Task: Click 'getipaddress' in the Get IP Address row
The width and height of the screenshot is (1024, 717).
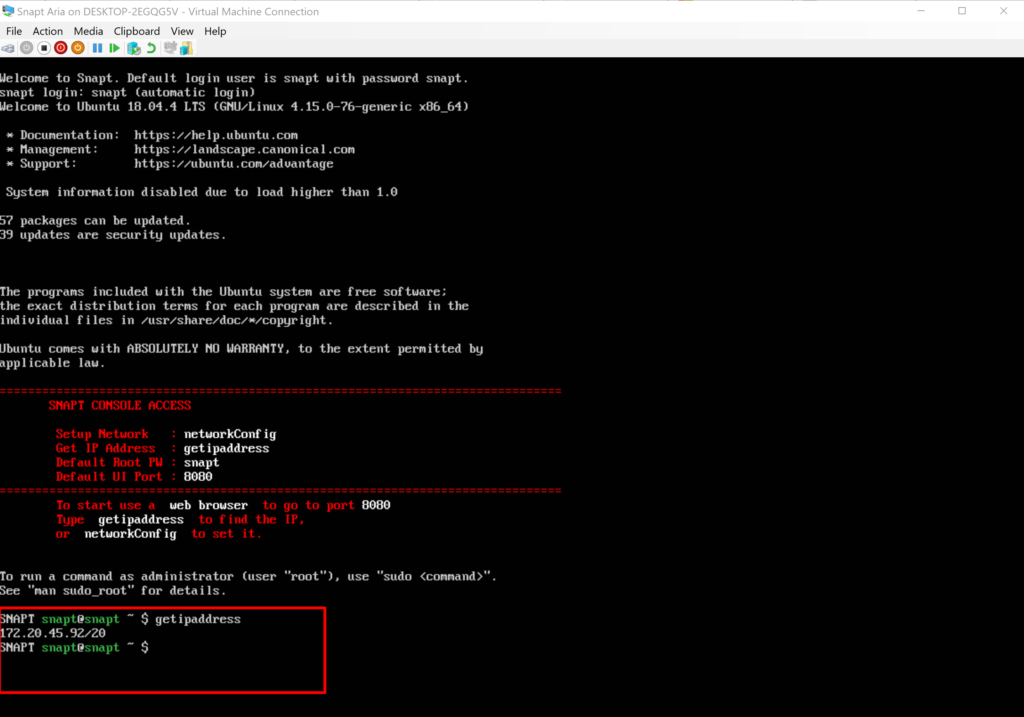Action: coord(226,449)
